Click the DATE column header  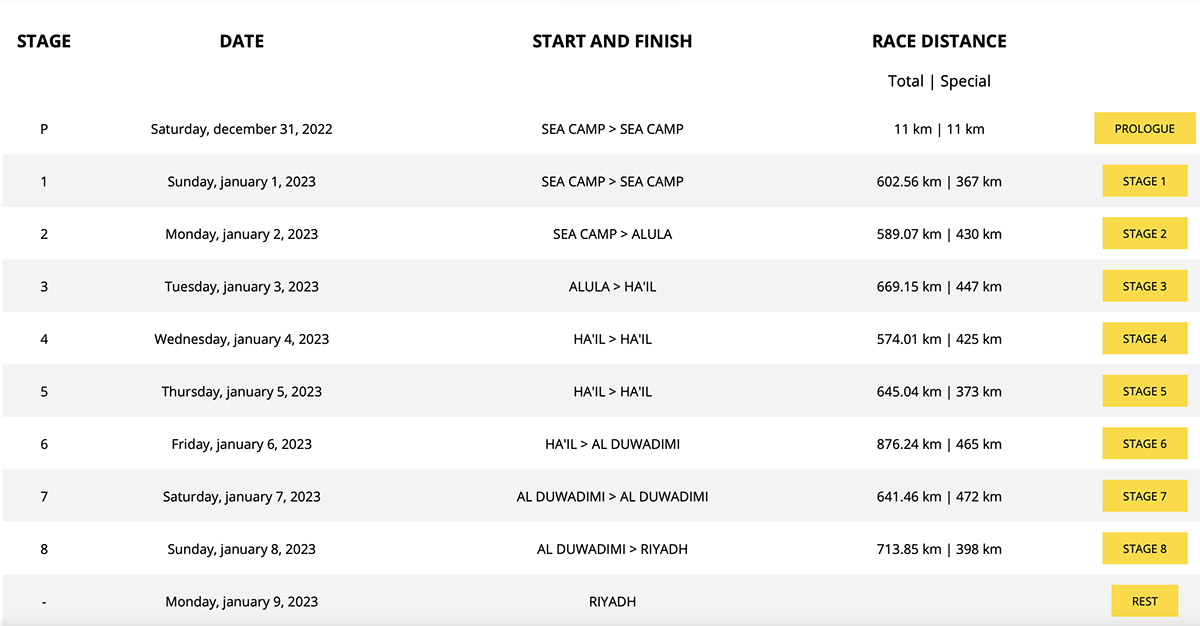click(x=242, y=41)
